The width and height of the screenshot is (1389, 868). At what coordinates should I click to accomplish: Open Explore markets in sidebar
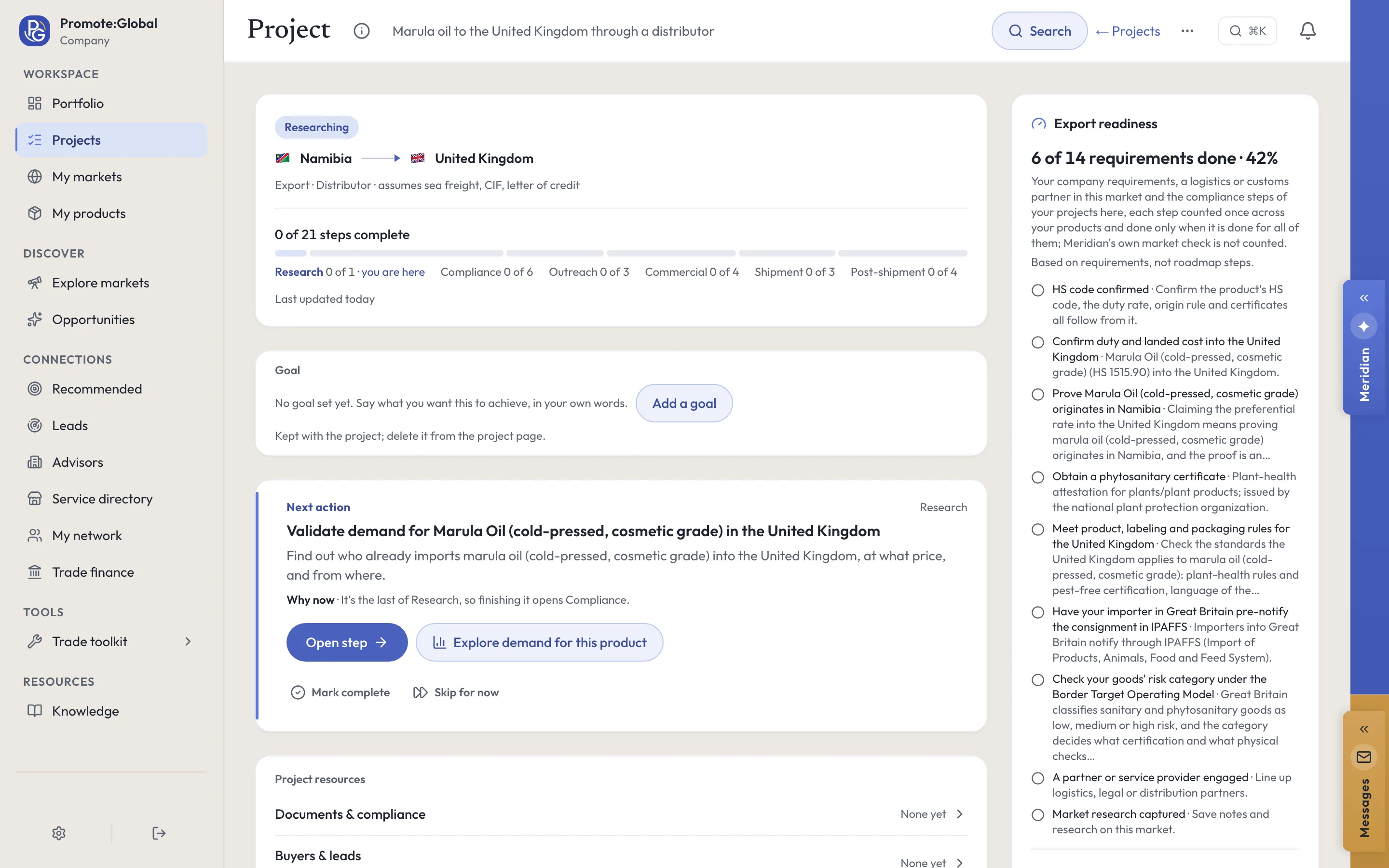(111, 283)
